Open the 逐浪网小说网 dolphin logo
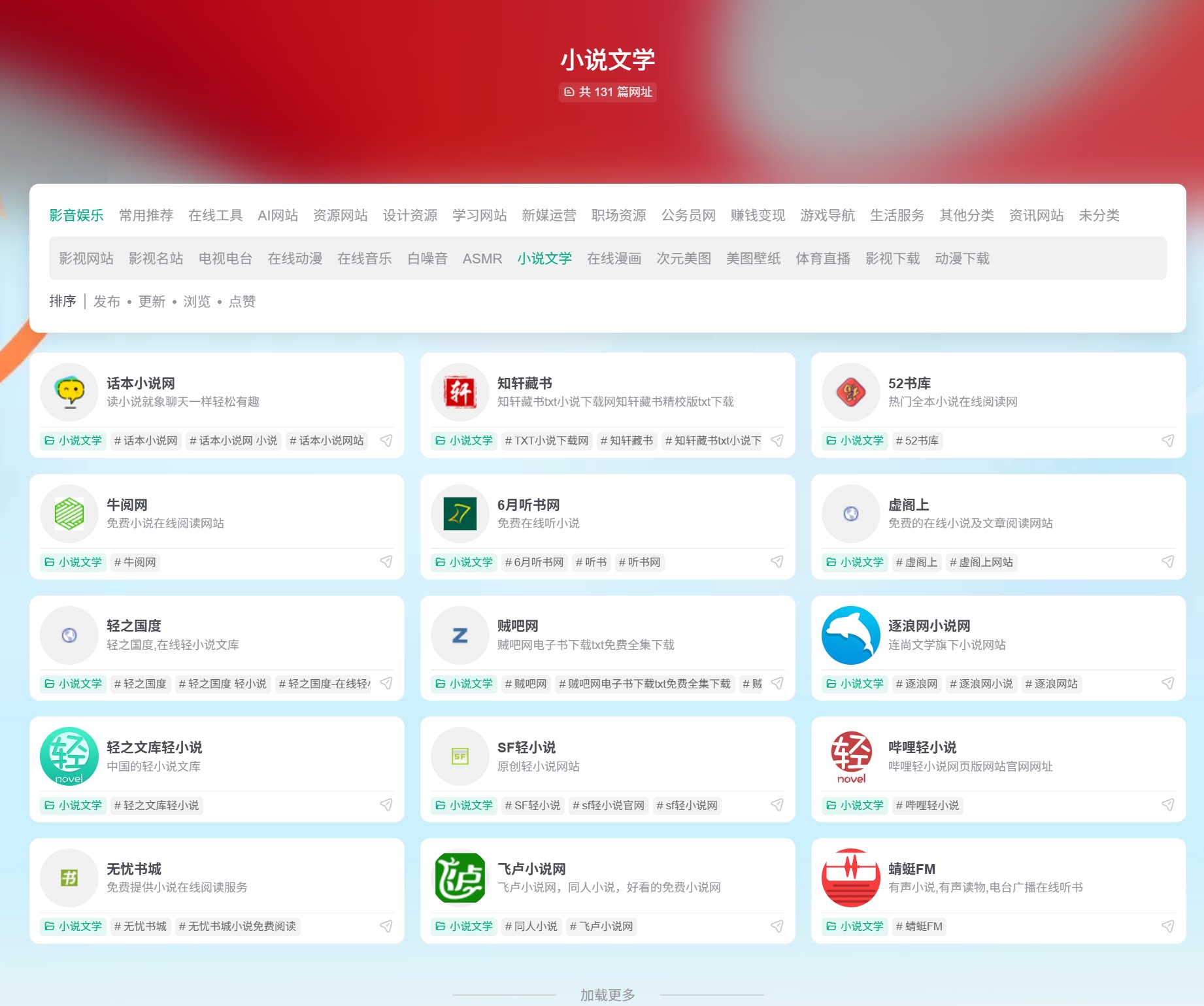The image size is (1204, 1006). pos(850,635)
